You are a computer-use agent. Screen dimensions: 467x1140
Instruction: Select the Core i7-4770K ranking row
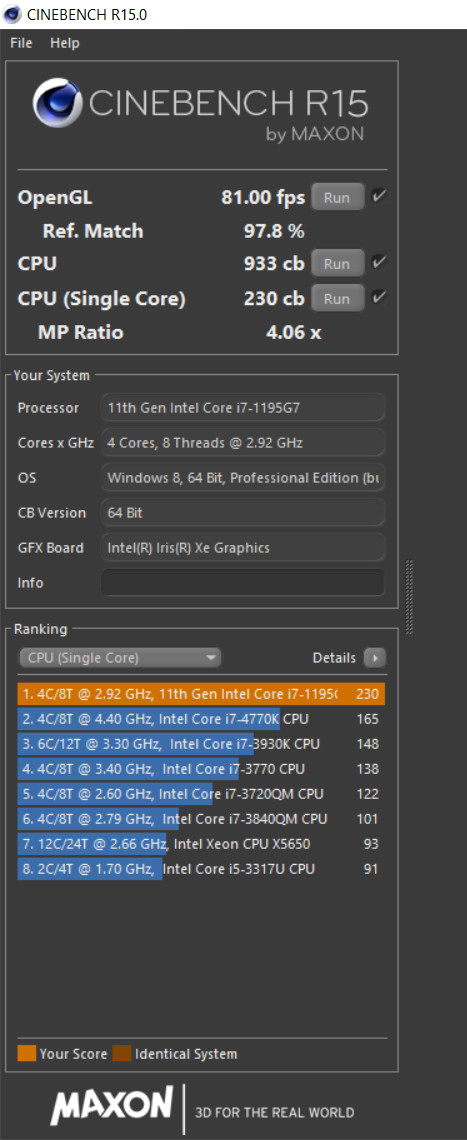[201, 719]
